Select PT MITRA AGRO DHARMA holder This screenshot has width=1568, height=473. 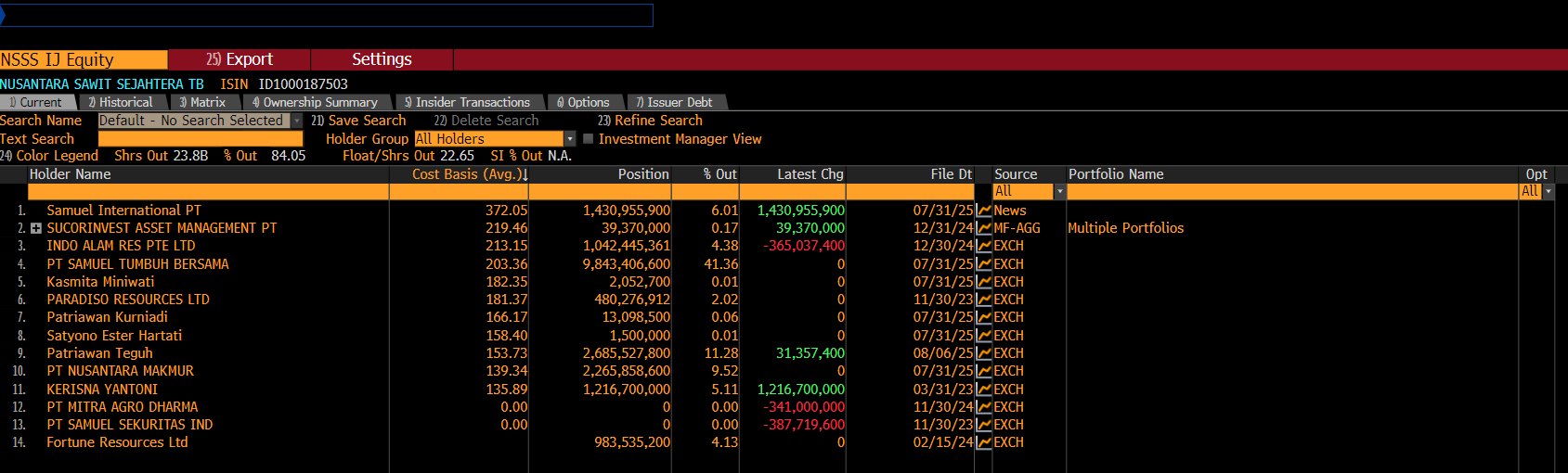tap(122, 407)
